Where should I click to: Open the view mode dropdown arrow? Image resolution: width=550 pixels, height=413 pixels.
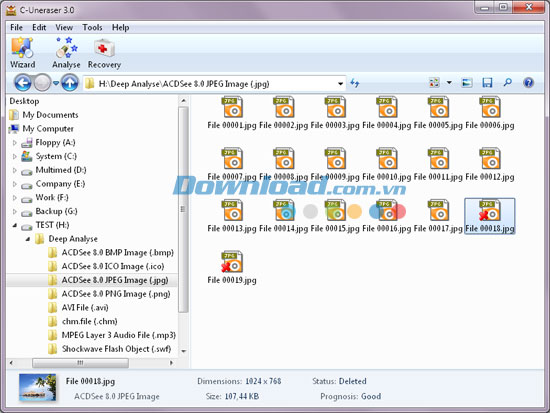click(449, 83)
